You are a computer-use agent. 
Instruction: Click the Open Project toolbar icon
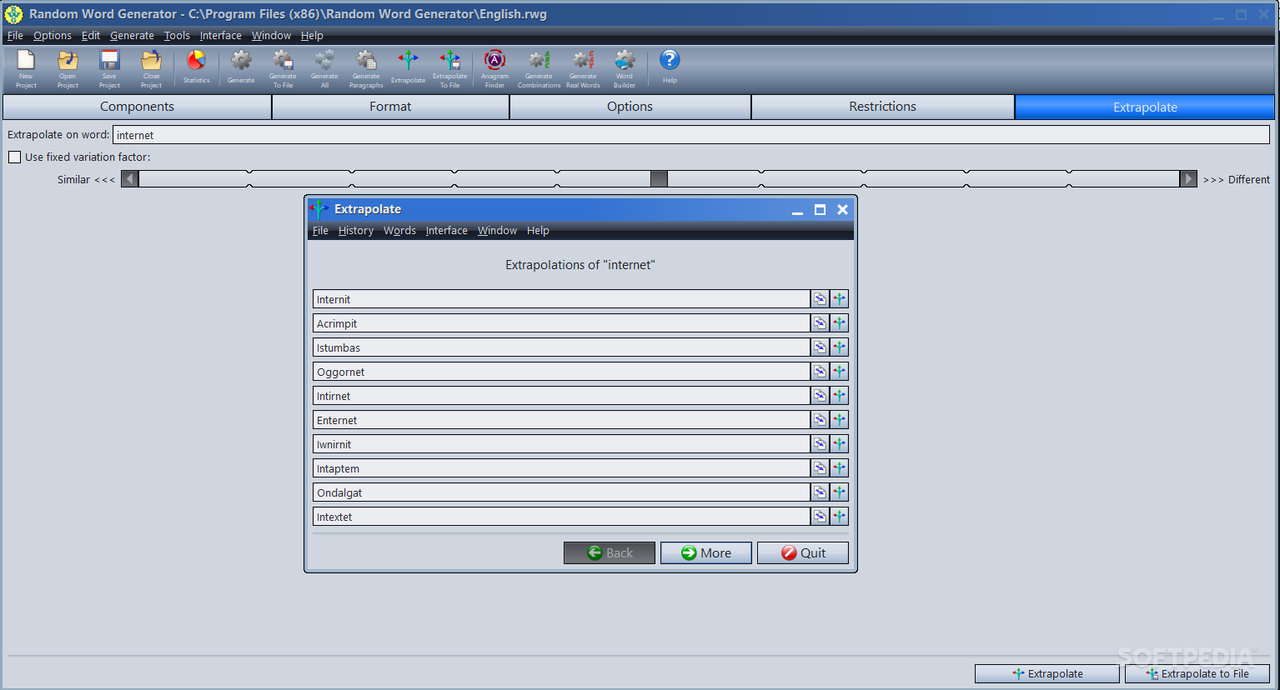[x=68, y=68]
